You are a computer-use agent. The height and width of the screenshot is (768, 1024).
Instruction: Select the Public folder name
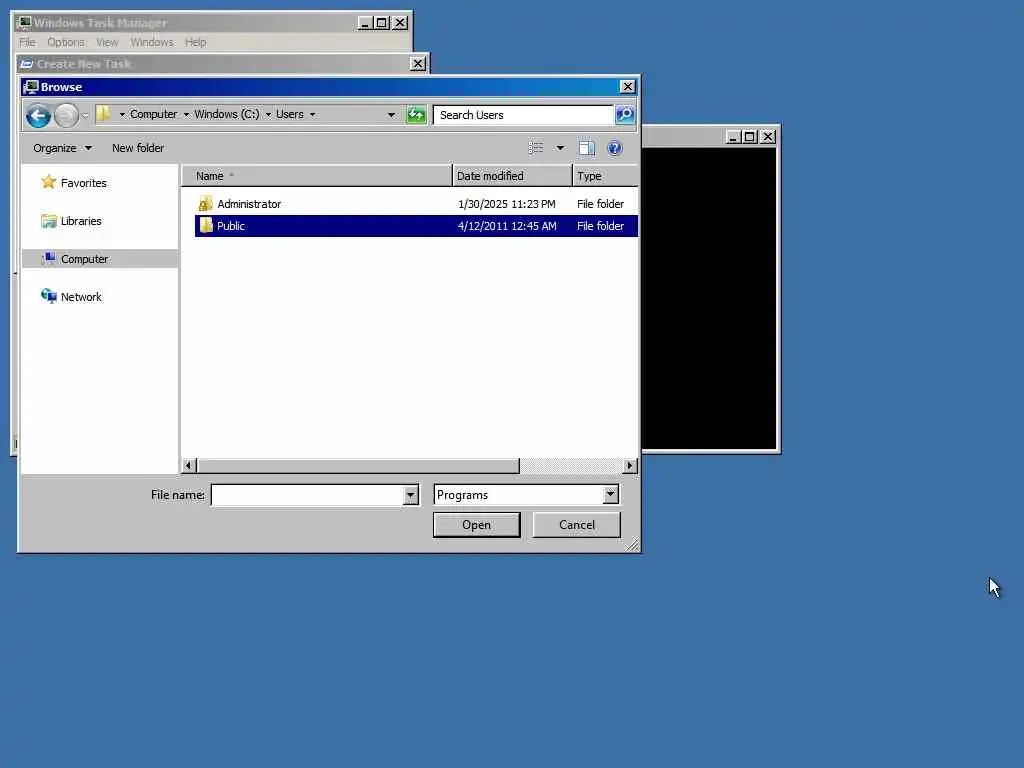[x=231, y=226]
